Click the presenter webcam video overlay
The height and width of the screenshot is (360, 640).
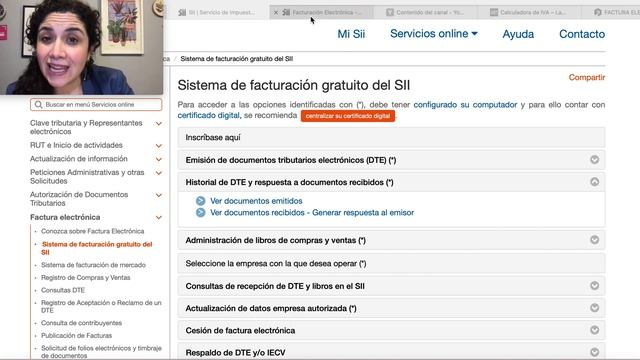(x=82, y=47)
